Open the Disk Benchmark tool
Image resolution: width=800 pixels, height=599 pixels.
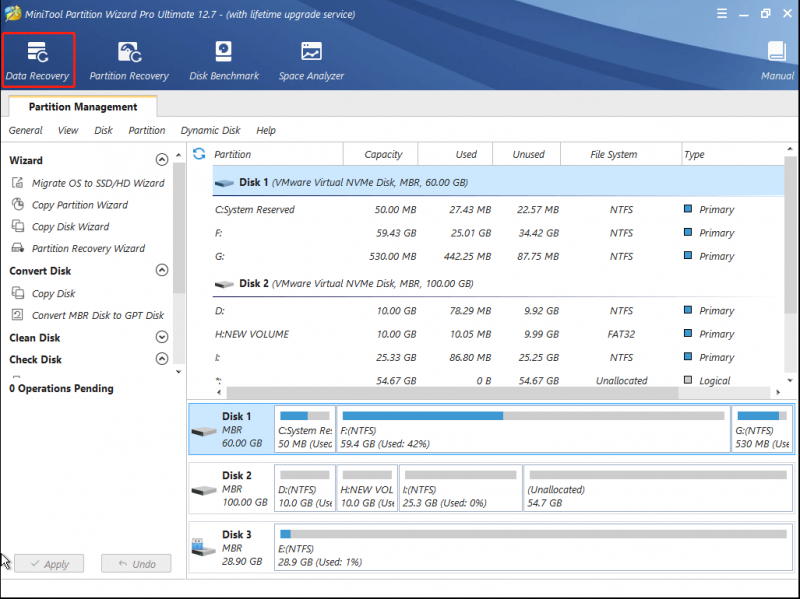point(224,61)
